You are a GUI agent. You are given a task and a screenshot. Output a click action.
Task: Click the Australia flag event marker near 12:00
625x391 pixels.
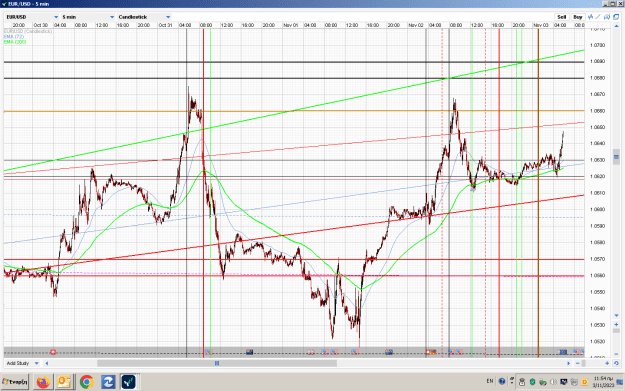click(250, 352)
